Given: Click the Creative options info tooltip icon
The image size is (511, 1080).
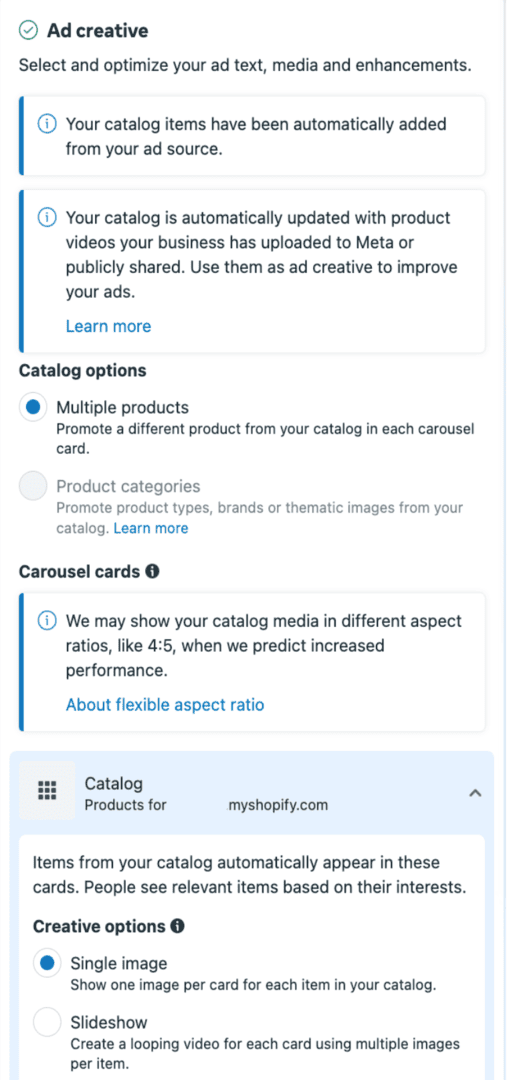Looking at the screenshot, I should [177, 926].
